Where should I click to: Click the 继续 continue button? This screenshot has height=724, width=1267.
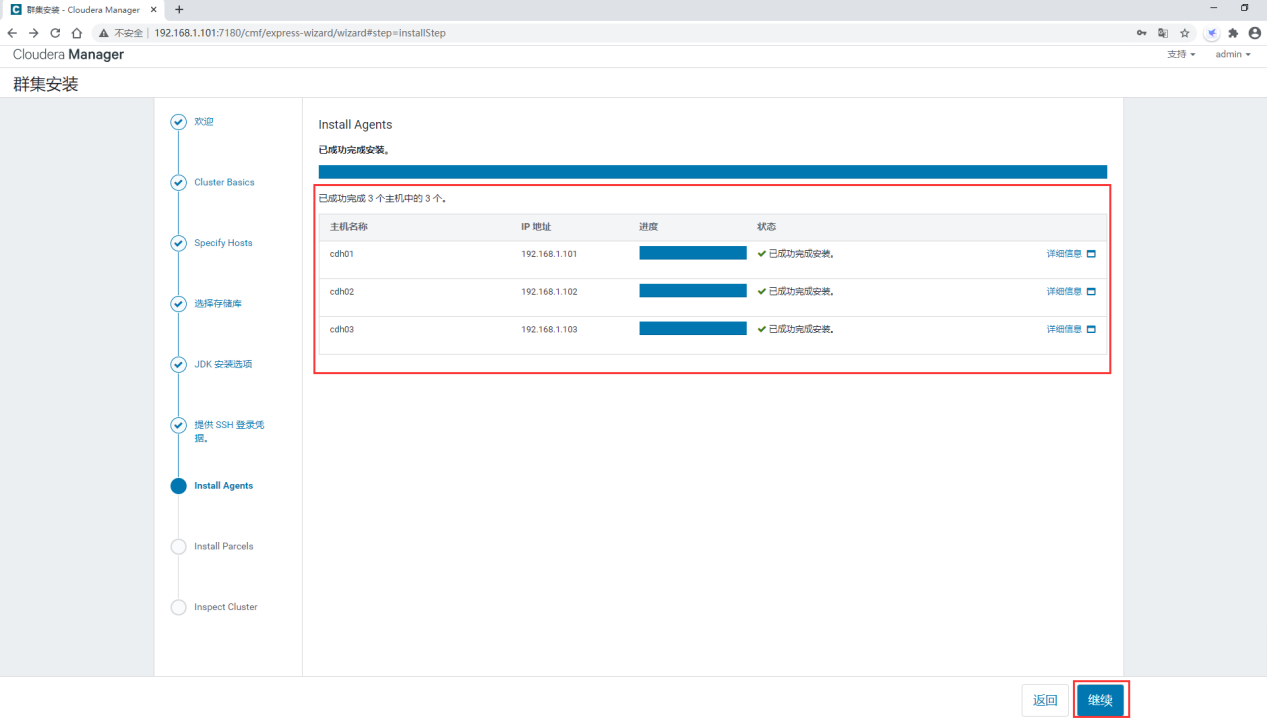pyautogui.click(x=1100, y=700)
